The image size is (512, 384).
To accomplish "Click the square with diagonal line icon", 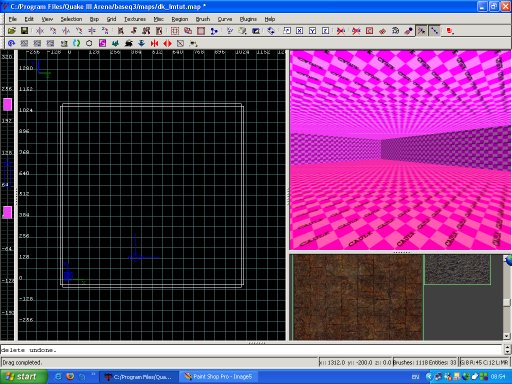I will (x=180, y=43).
